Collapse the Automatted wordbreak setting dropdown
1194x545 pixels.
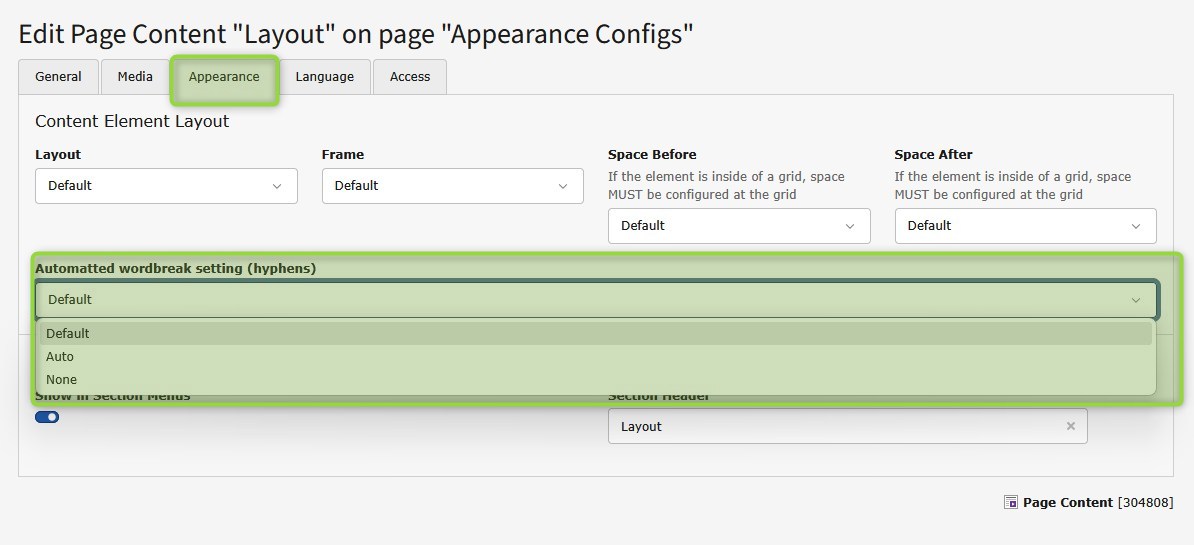pyautogui.click(x=596, y=300)
